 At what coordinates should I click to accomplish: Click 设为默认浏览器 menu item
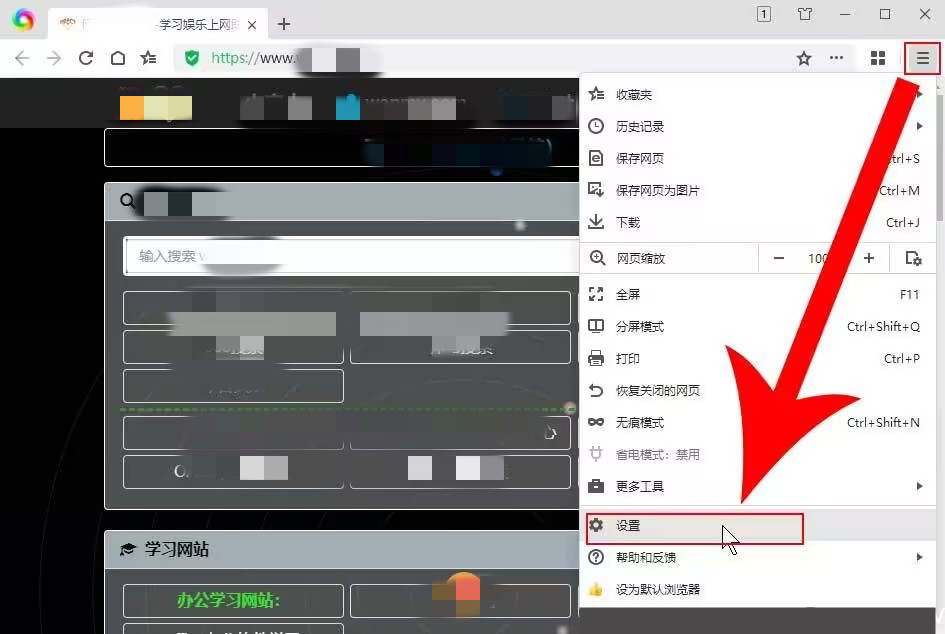[757, 589]
